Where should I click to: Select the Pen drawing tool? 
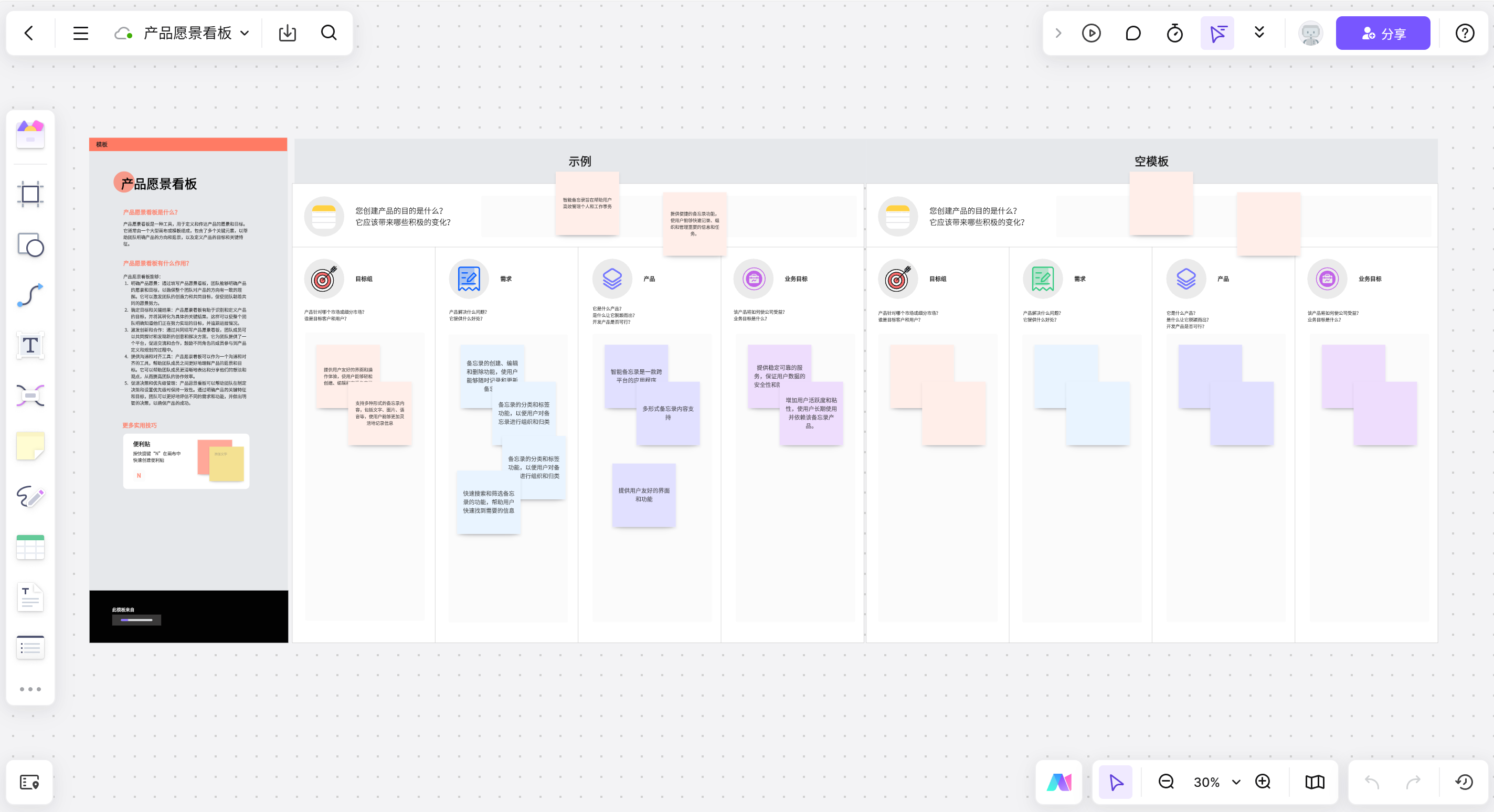point(30,496)
